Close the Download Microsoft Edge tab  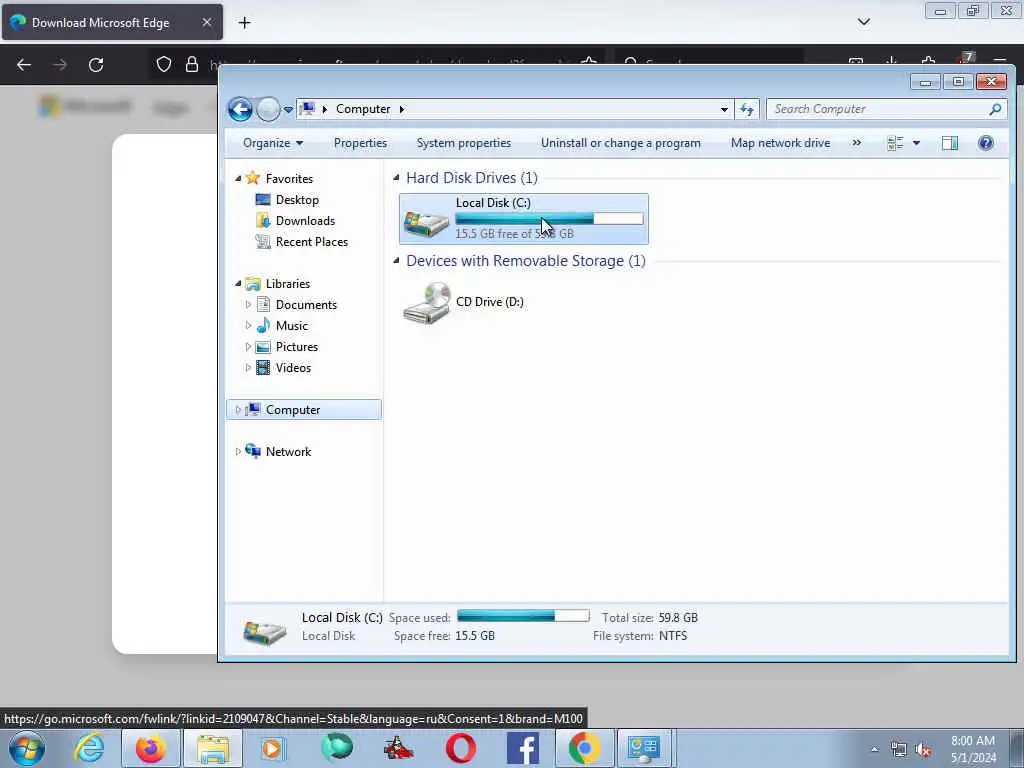coord(206,22)
